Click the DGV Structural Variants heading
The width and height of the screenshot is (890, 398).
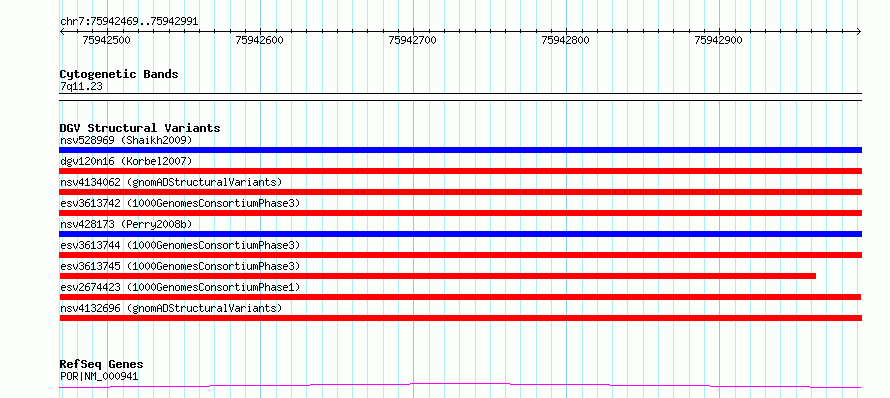140,128
